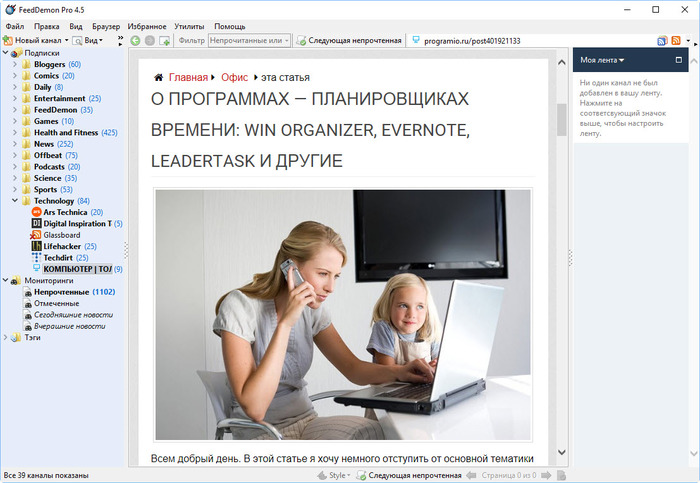Click the home icon in breadcrumb

click(158, 77)
